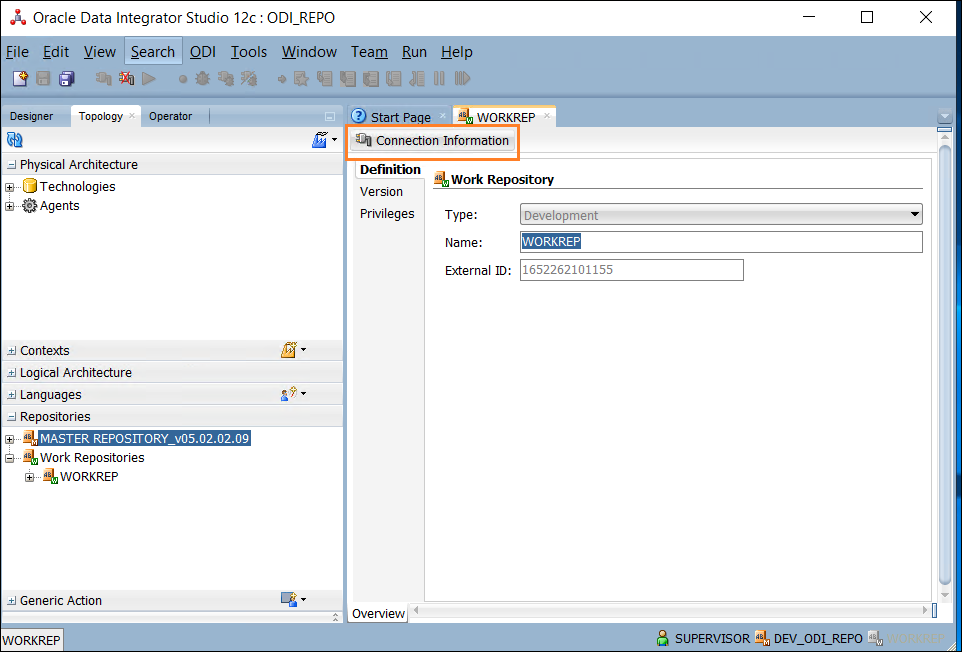The height and width of the screenshot is (652, 962).
Task: Click the Start Page help question icon
Action: coord(358,116)
